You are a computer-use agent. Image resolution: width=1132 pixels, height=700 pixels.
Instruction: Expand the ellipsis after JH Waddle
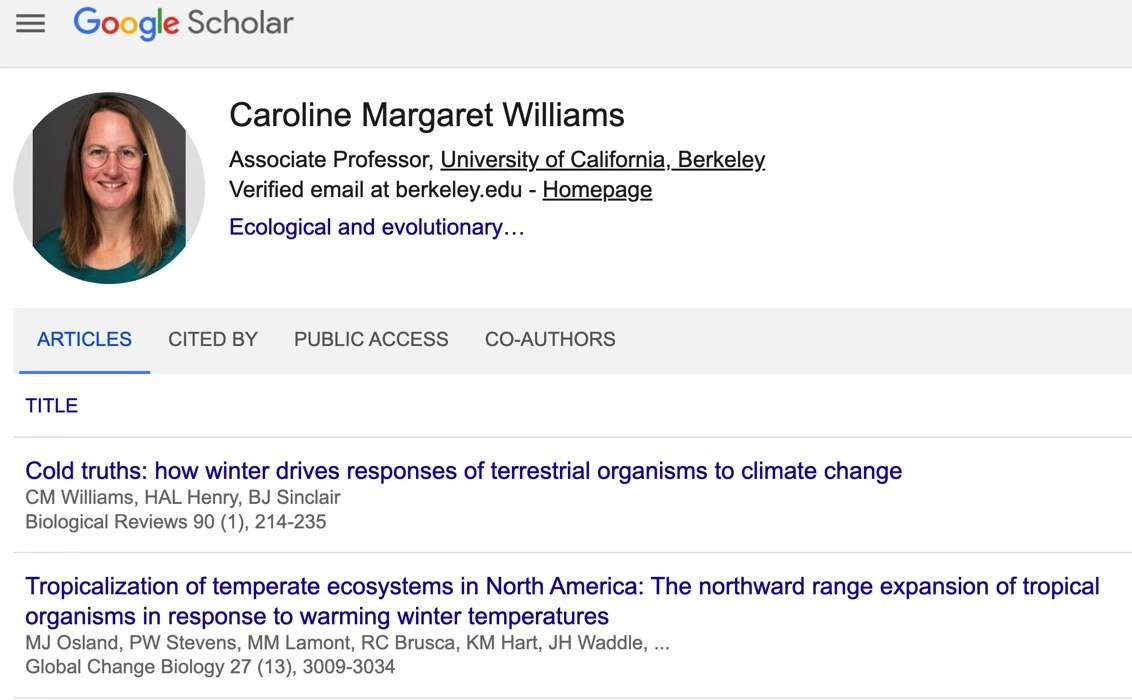(x=661, y=643)
